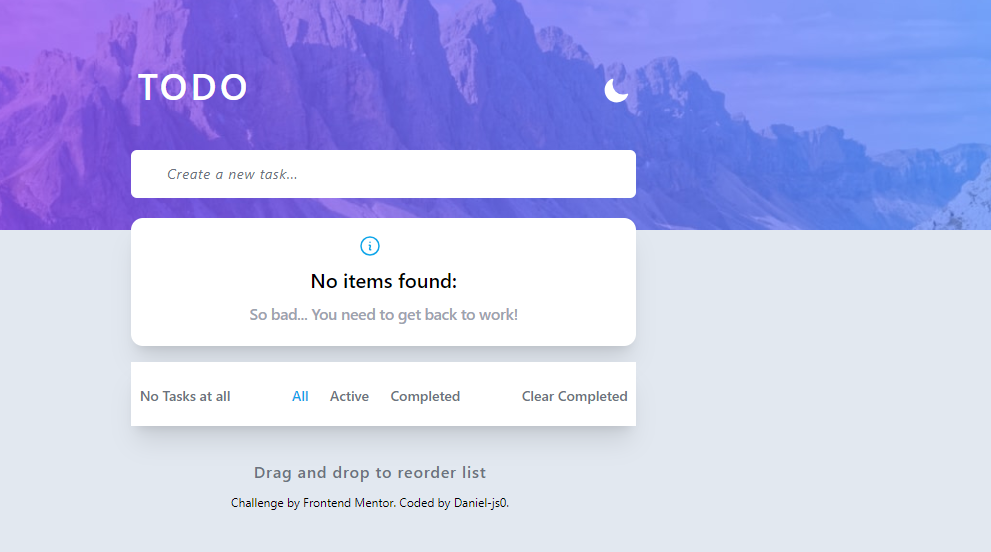This screenshot has width=991, height=552.
Task: Click the blue info circle icon
Action: coord(370,246)
